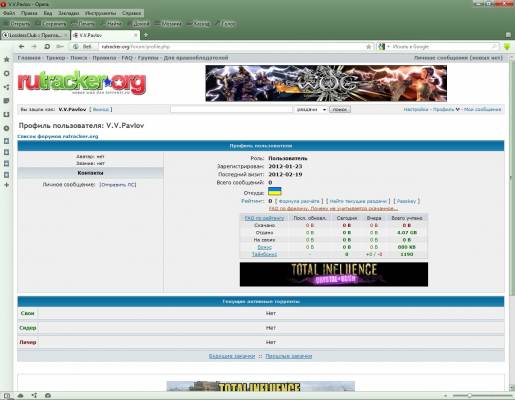Open the Файл menu

[9, 13]
